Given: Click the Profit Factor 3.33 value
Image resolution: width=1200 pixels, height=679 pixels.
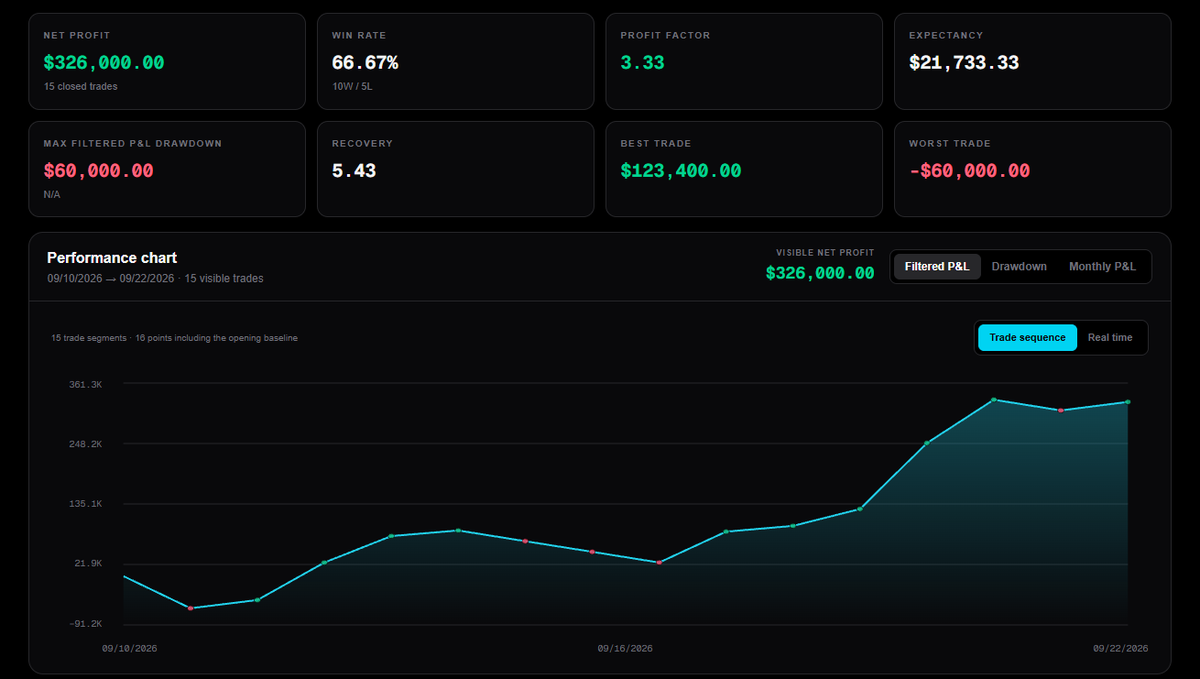Looking at the screenshot, I should coord(642,63).
